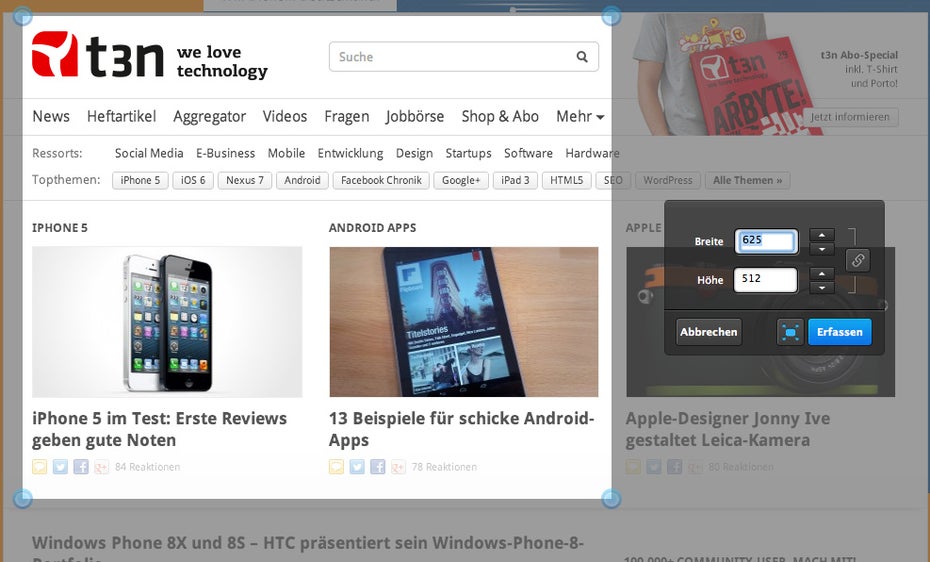Go to the Aggregator page
Viewport: 930px width, 562px height.
click(209, 117)
